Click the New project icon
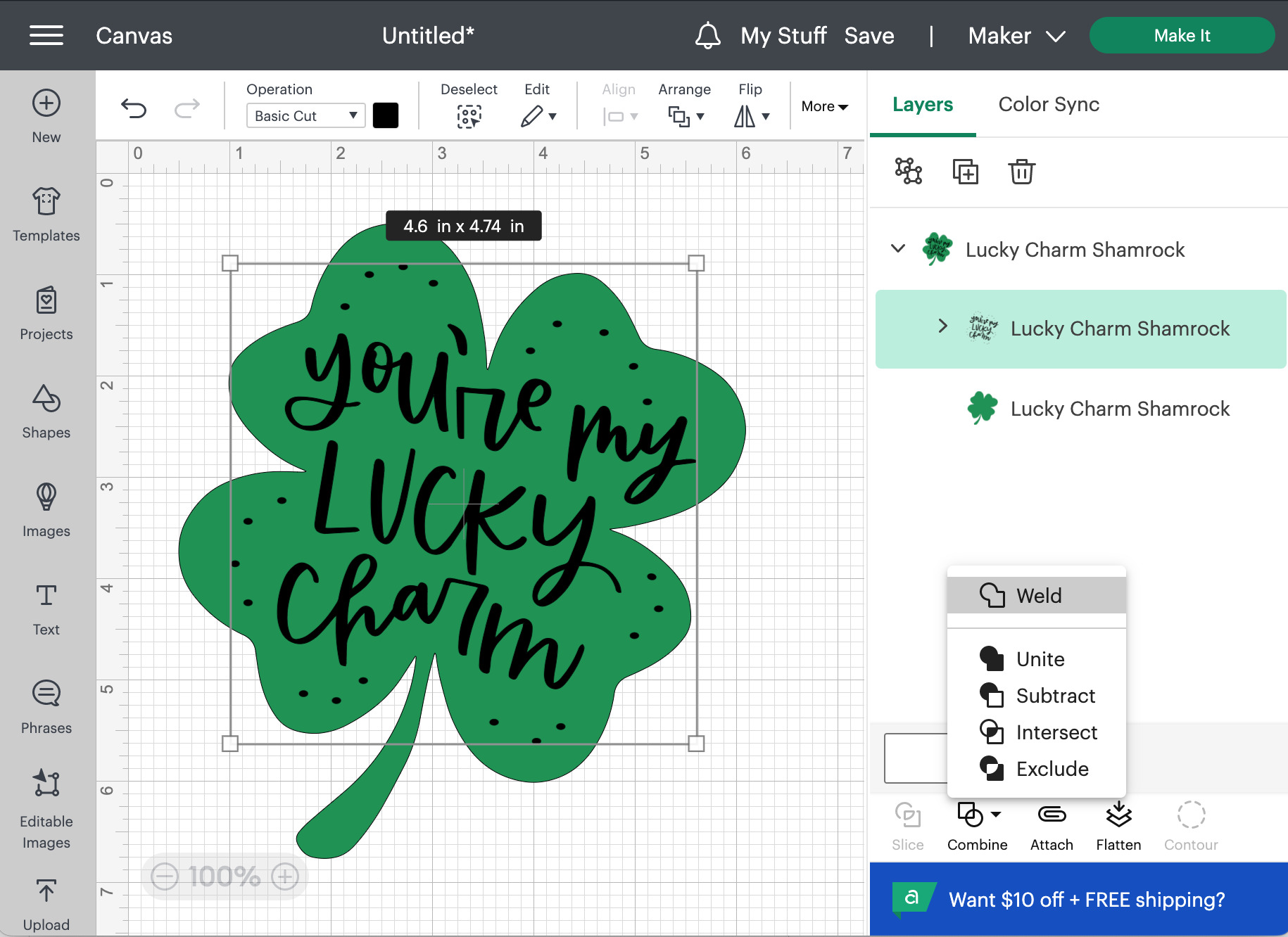 click(46, 103)
